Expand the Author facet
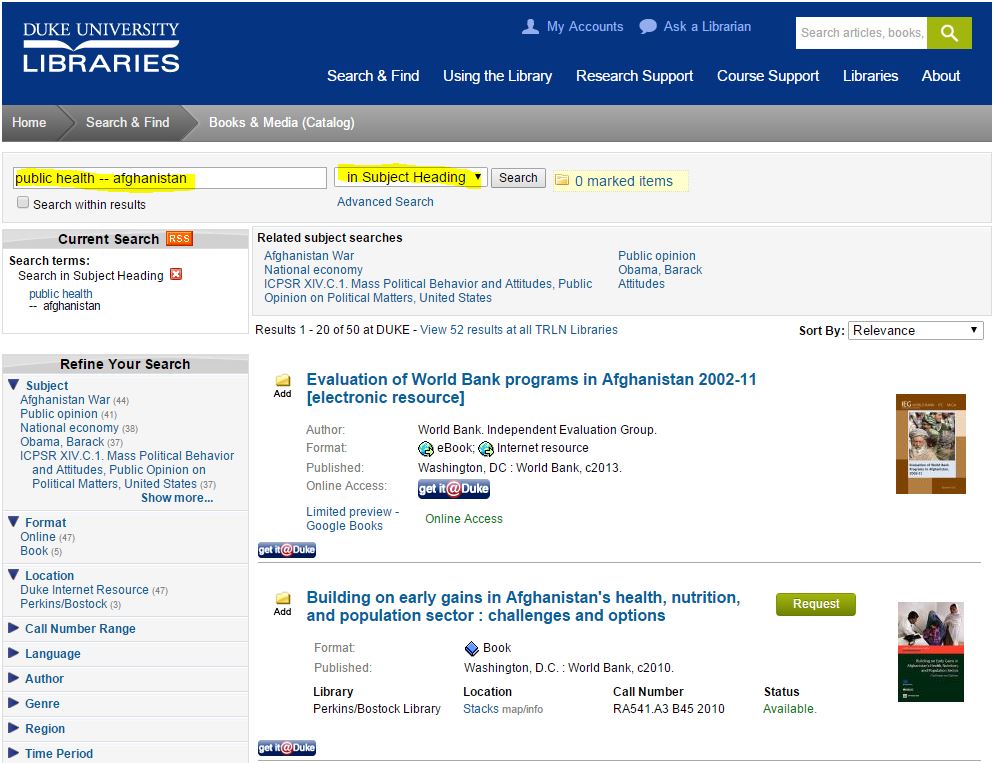 (x=13, y=678)
